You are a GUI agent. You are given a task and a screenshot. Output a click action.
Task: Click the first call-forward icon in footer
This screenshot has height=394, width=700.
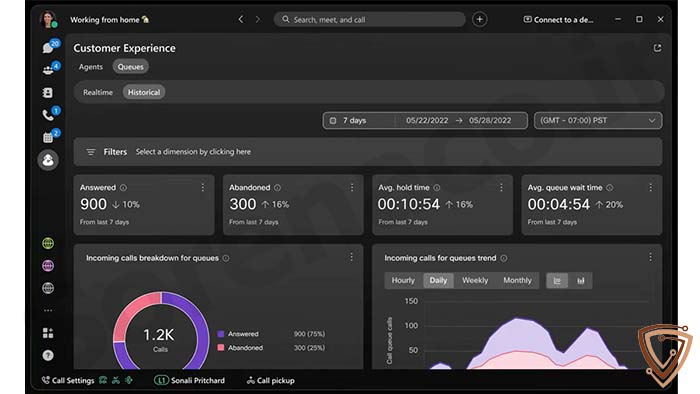(103, 380)
